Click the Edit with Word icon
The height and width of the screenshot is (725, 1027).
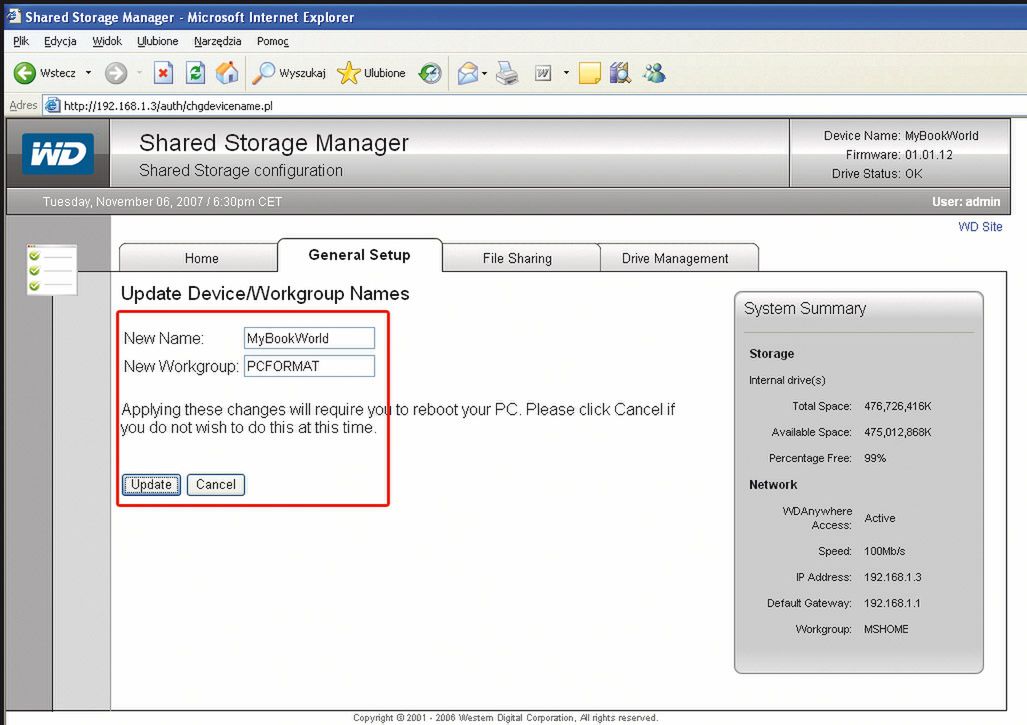coord(543,73)
